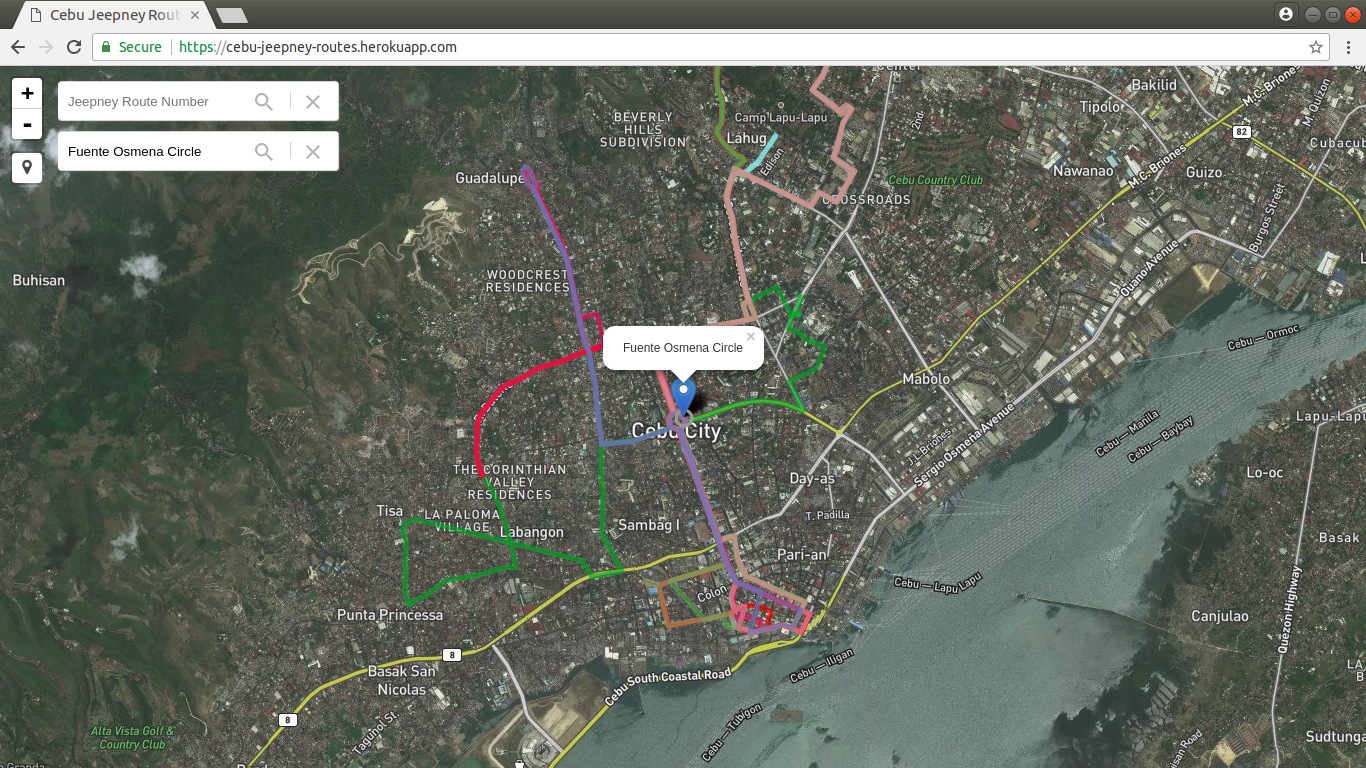The width and height of the screenshot is (1366, 768).
Task: Click search icon beside Fuente Osmena Circle
Action: point(264,151)
